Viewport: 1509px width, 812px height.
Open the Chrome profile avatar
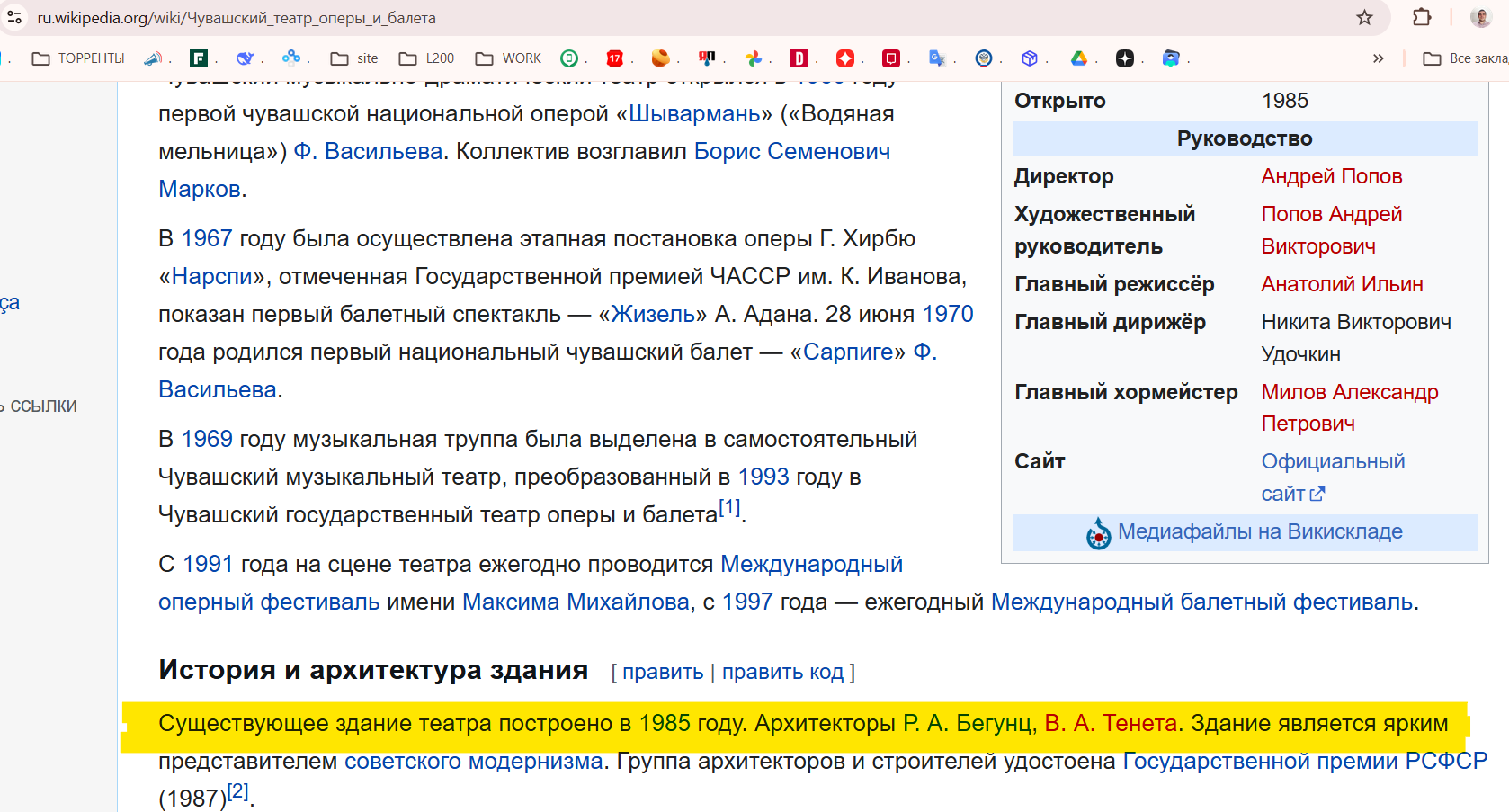point(1480,17)
